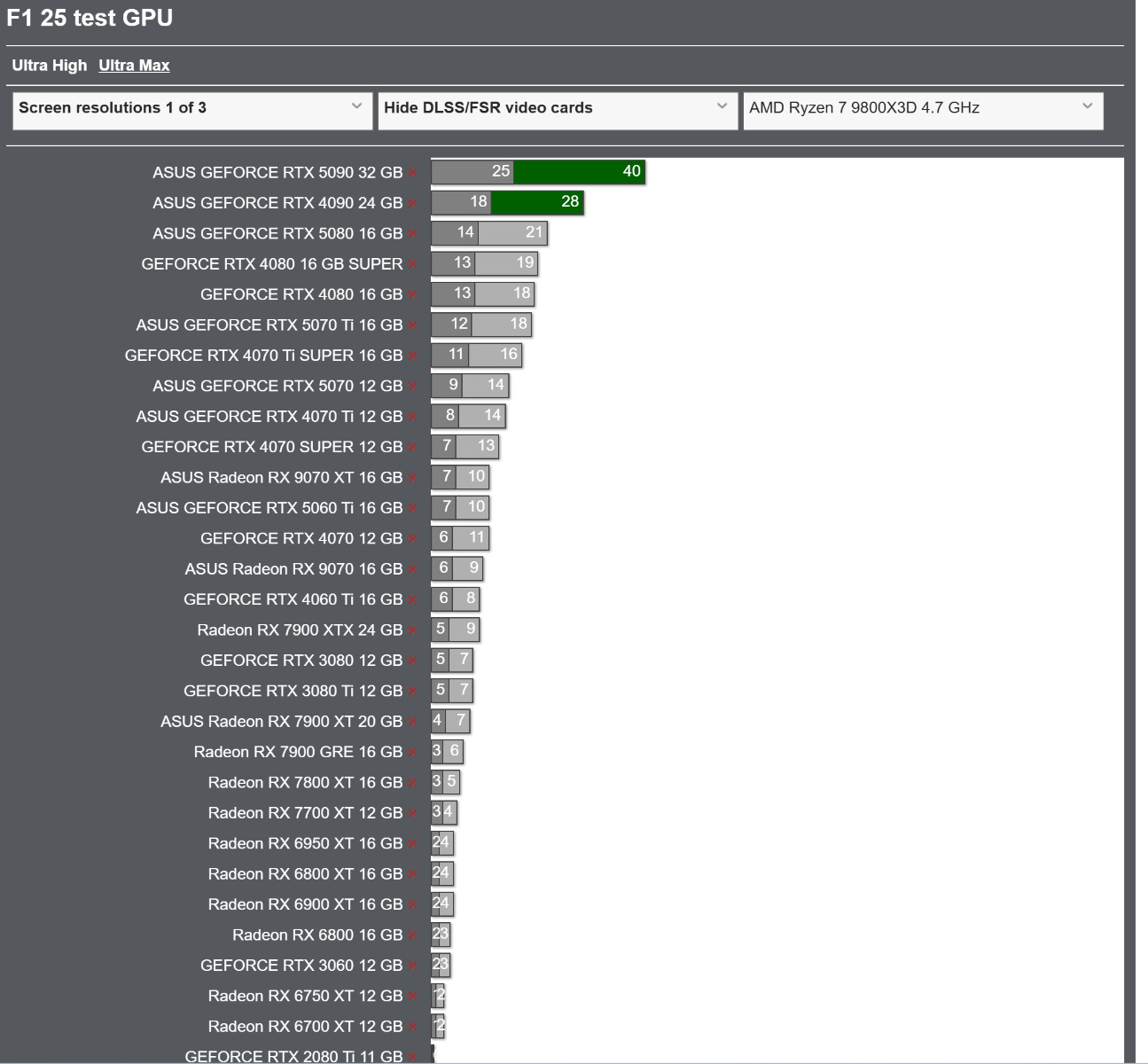Remove Radeon RX 6950 XT 16 GB via red X
1148x1064 pixels.
coord(413,845)
